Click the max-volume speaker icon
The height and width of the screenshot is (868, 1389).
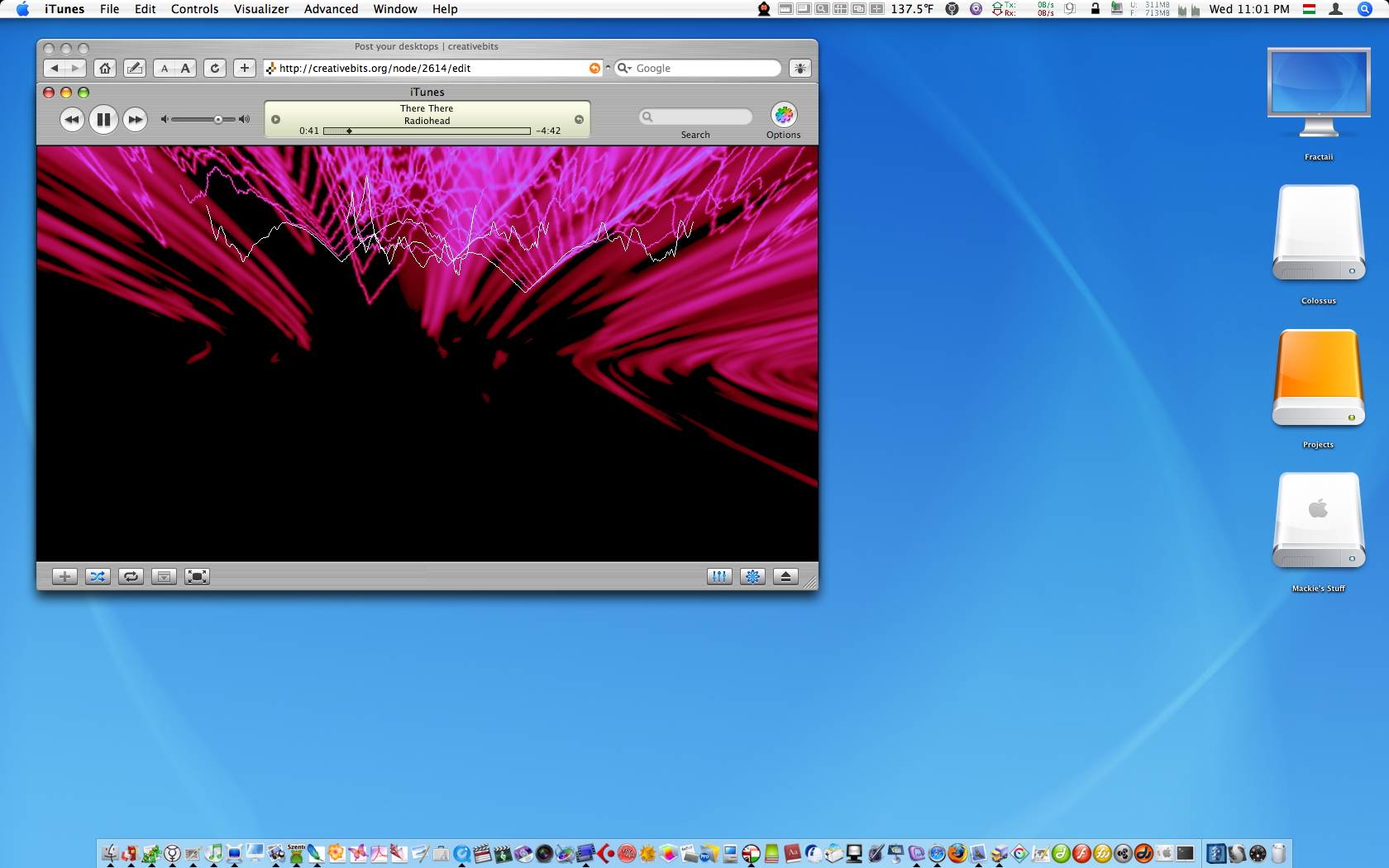(x=244, y=119)
